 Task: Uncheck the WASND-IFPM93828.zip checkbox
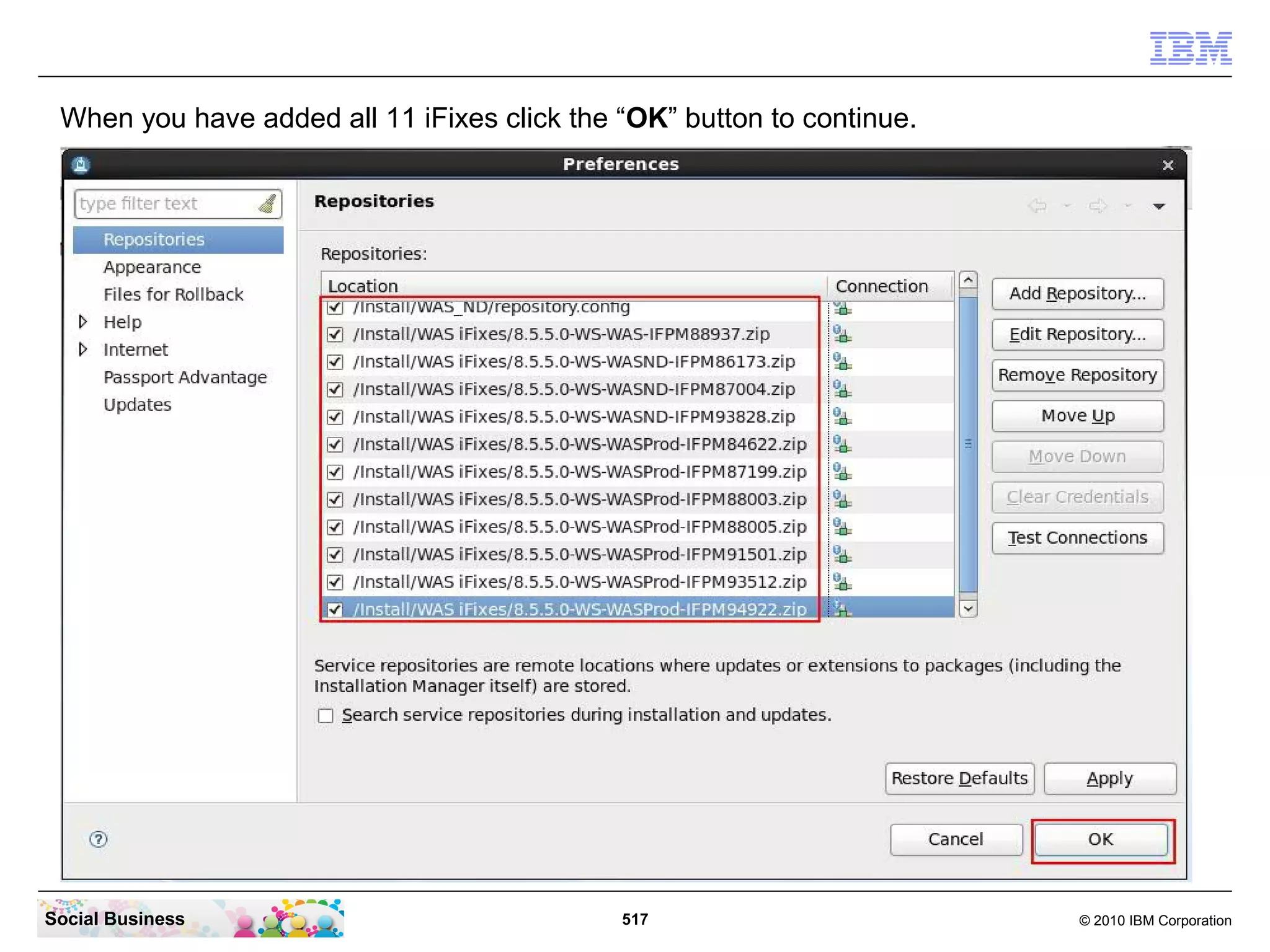tap(335, 417)
